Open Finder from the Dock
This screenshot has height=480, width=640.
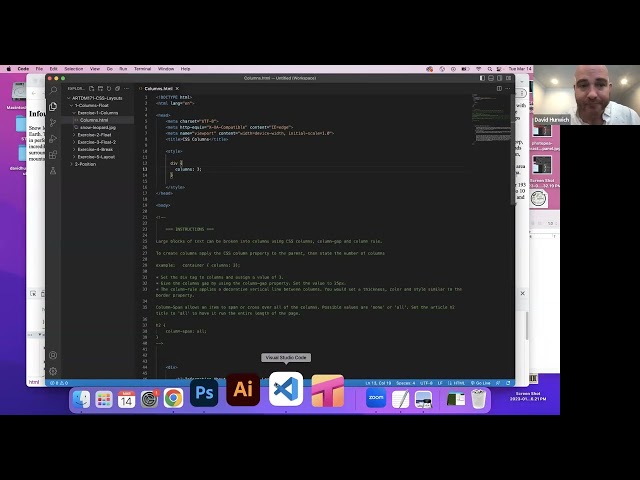pyautogui.click(x=81, y=398)
